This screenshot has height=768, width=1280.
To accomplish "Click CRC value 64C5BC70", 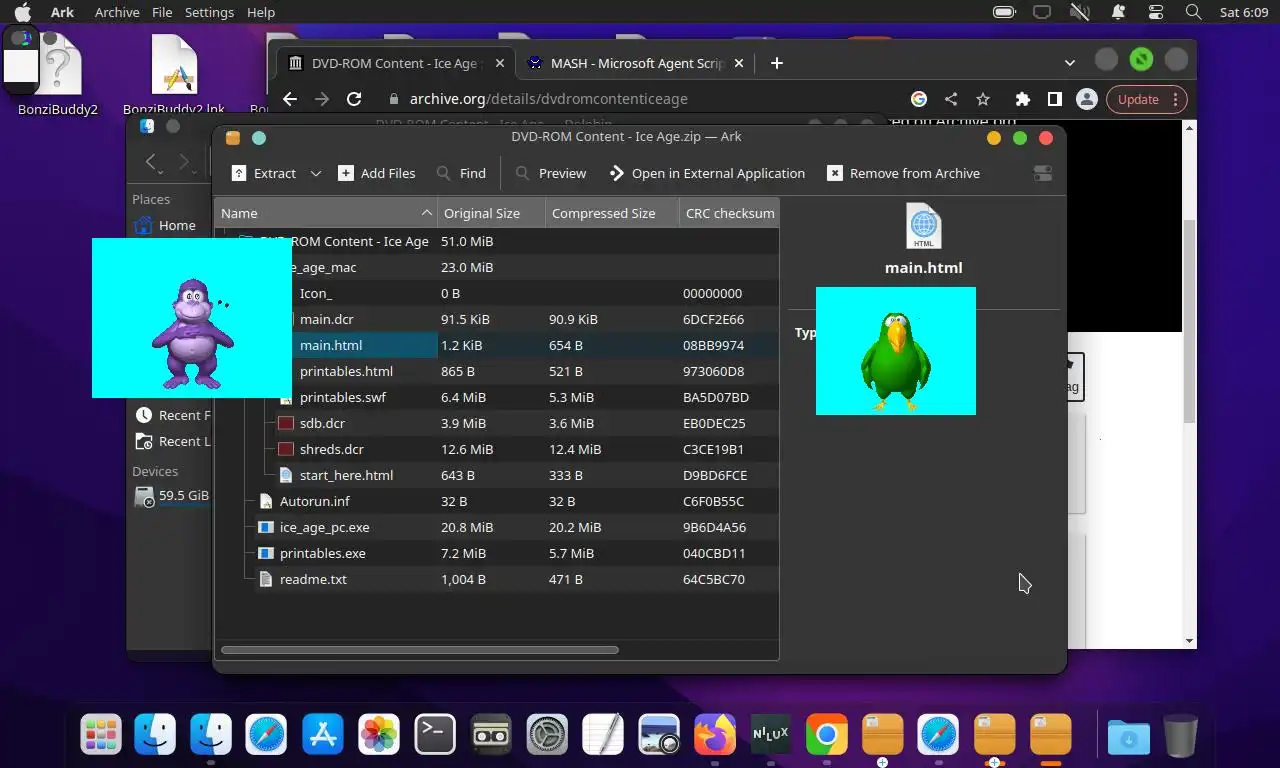I will tap(714, 579).
